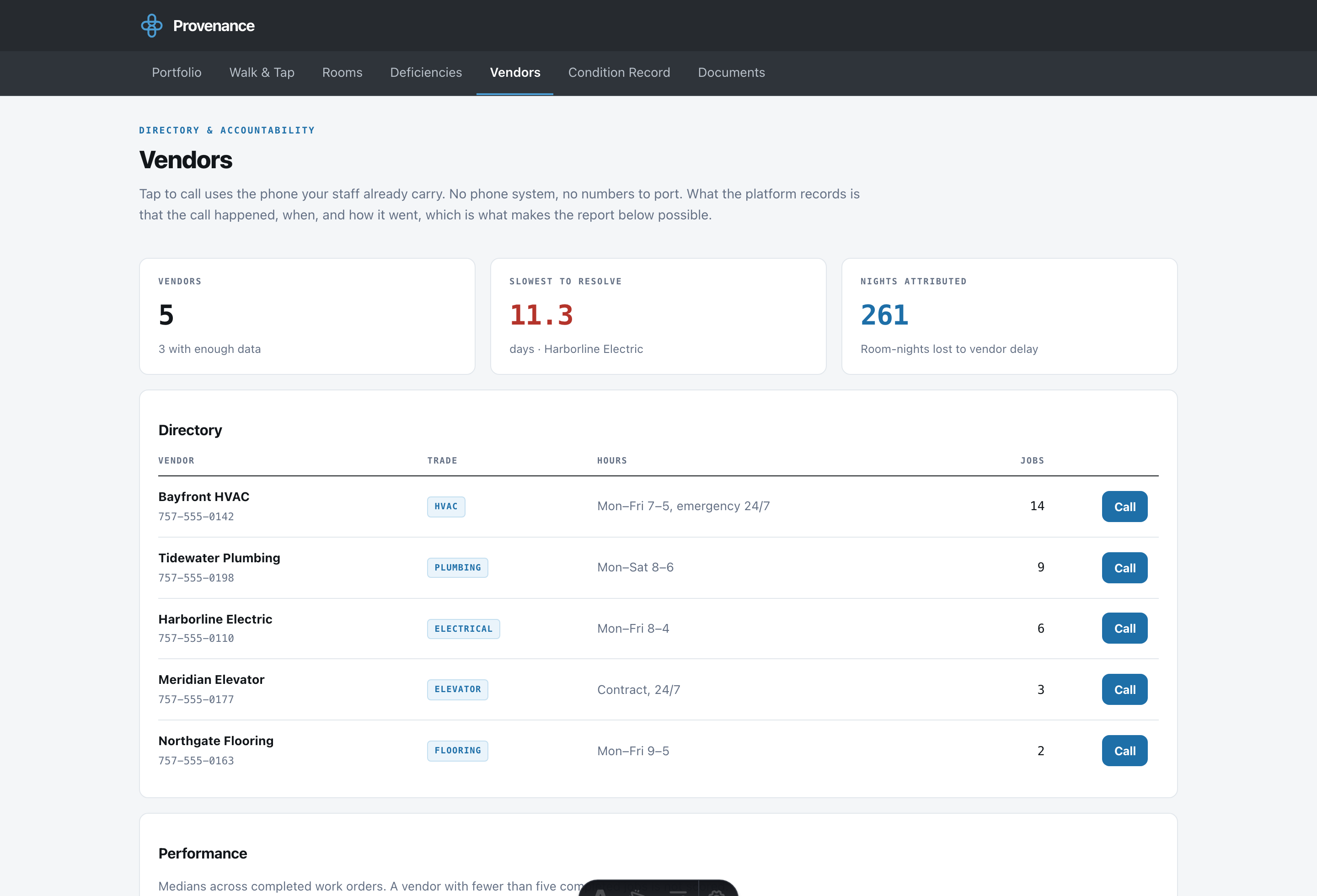The width and height of the screenshot is (1317, 896).
Task: Click the PLUMBING trade badge
Action: (x=457, y=567)
